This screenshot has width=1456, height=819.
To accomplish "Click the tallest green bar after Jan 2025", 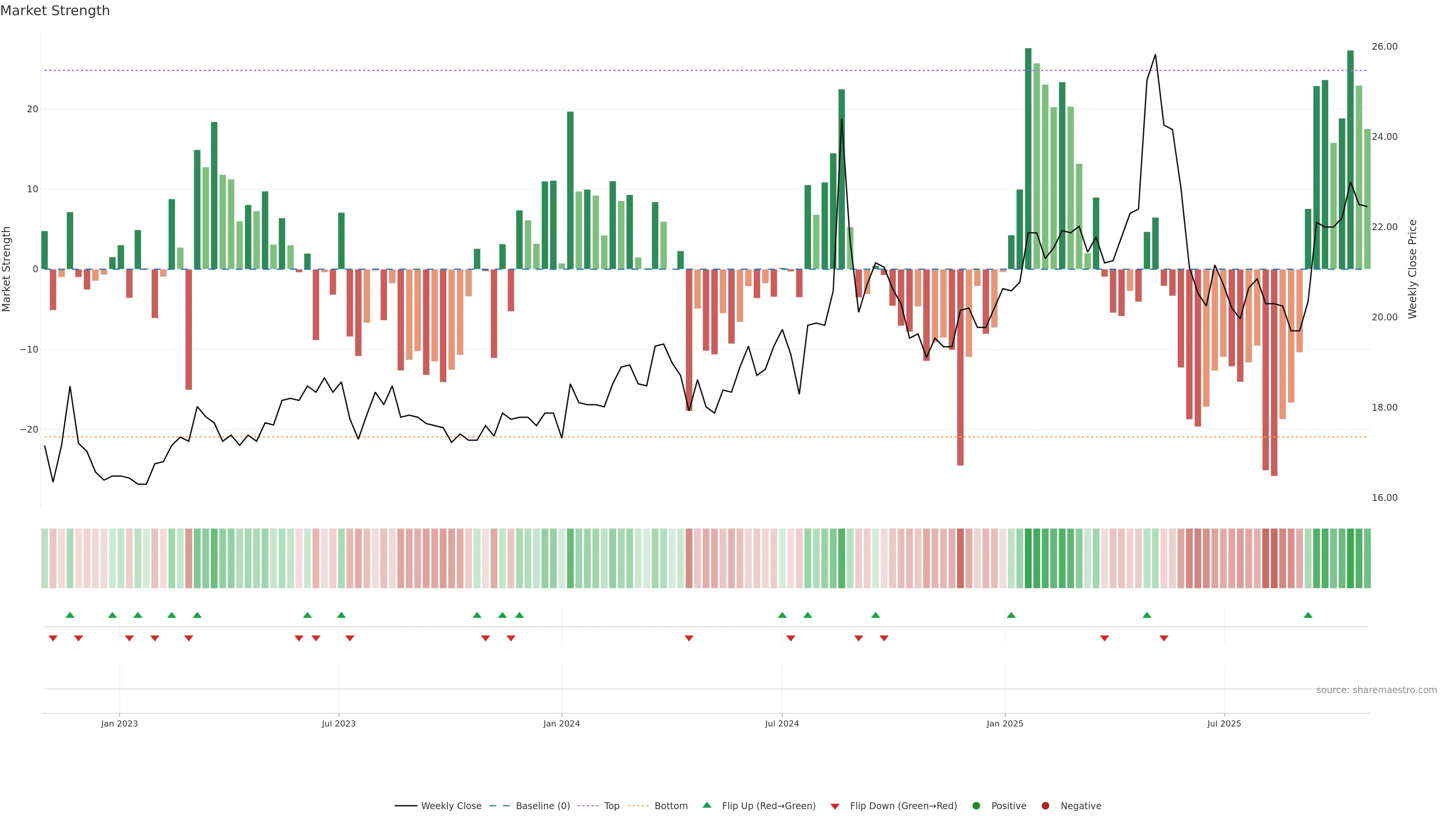I will pyautogui.click(x=1028, y=158).
